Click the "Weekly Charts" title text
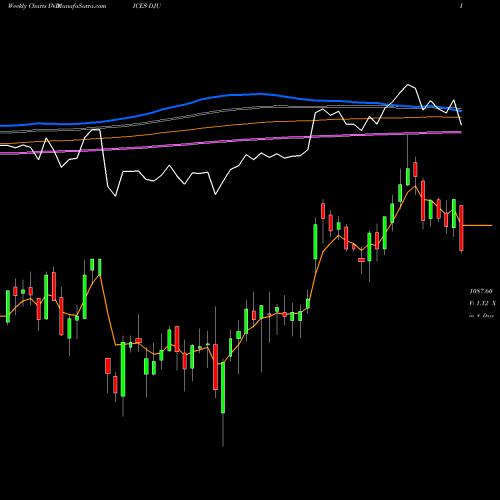The image size is (500, 500). coord(27,6)
